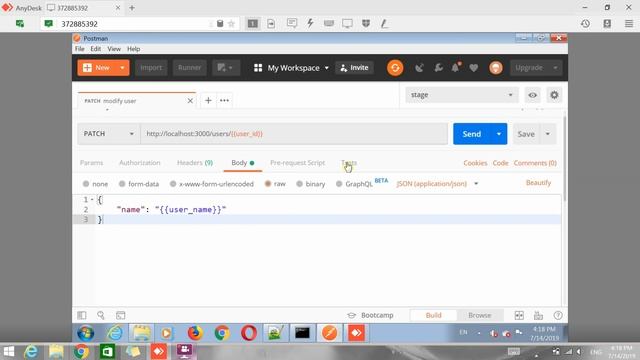Open help question mark icon
This screenshot has height=360, width=640.
558,315
